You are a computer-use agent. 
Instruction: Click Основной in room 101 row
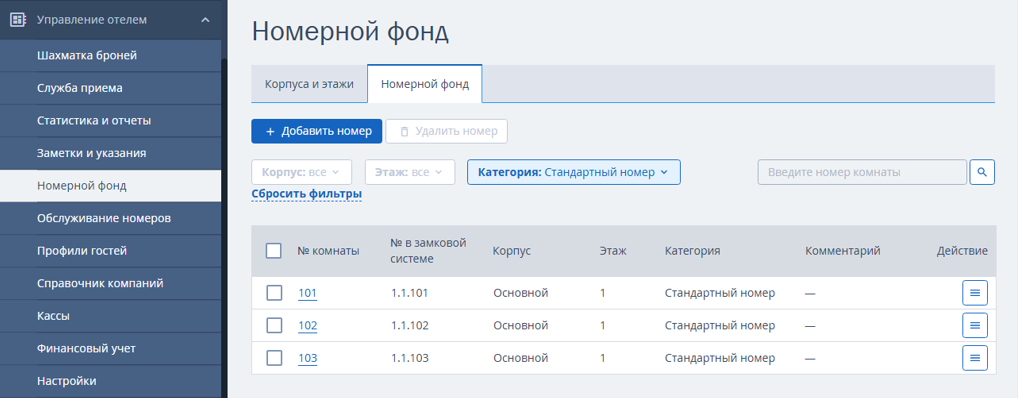[521, 293]
